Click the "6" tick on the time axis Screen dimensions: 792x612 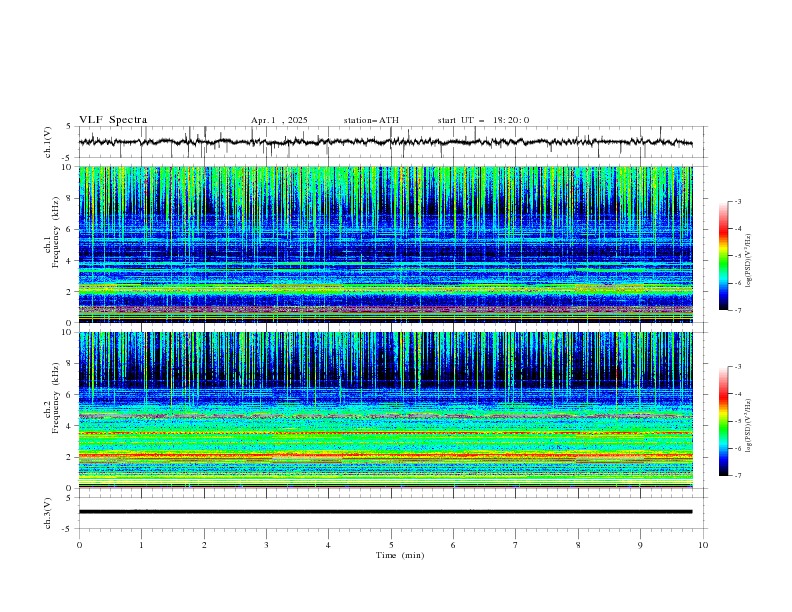click(453, 545)
